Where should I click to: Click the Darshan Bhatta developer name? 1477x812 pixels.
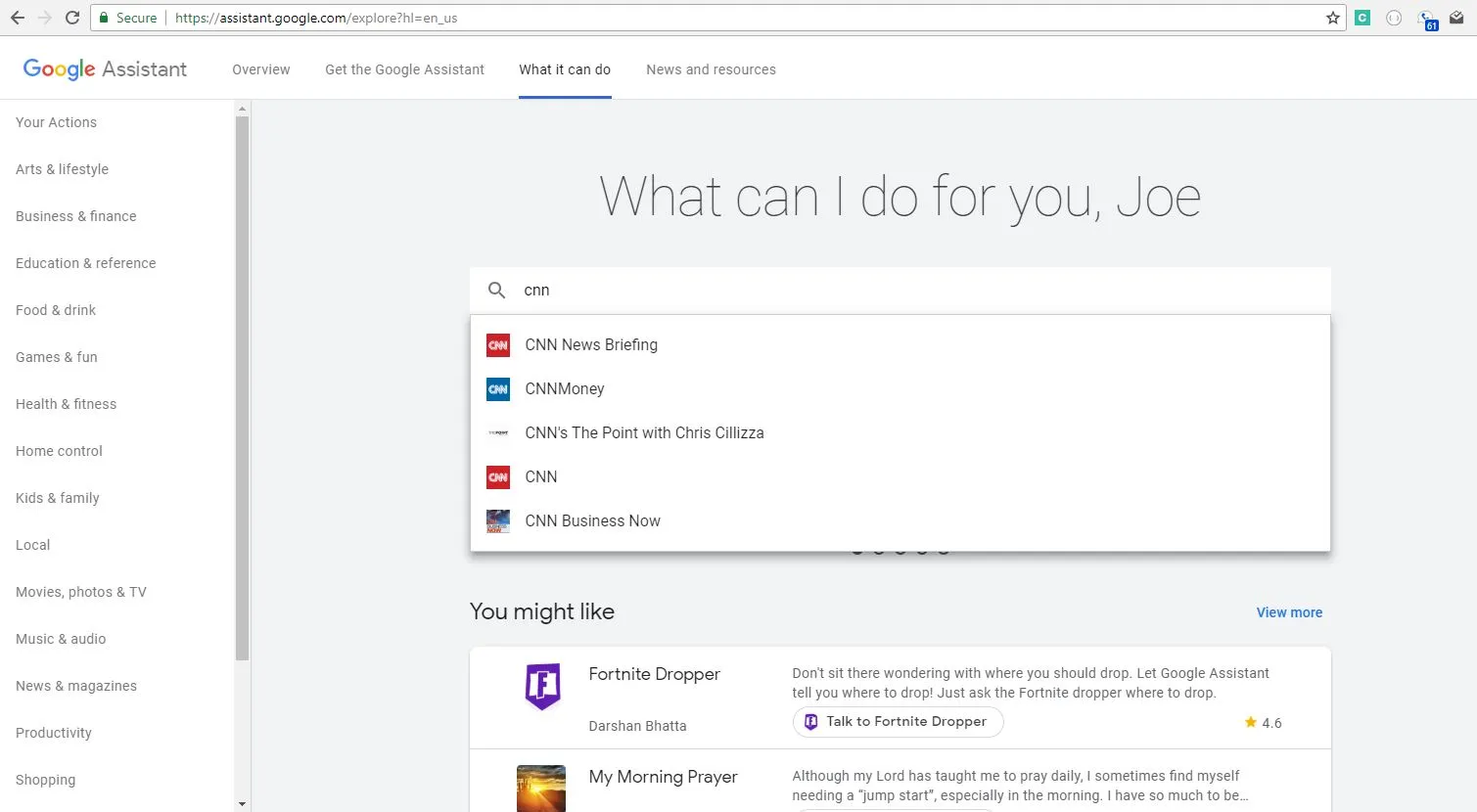click(x=637, y=726)
